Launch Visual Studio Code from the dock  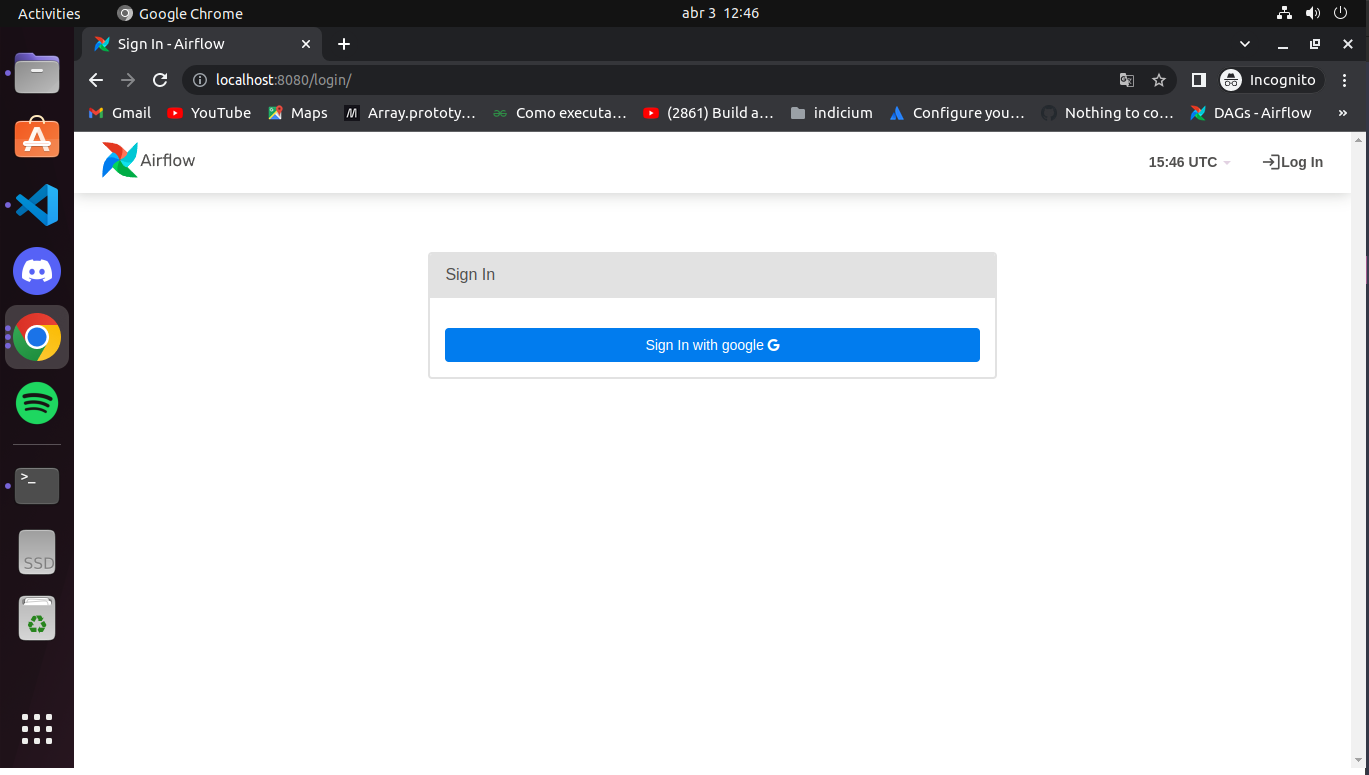(36, 204)
